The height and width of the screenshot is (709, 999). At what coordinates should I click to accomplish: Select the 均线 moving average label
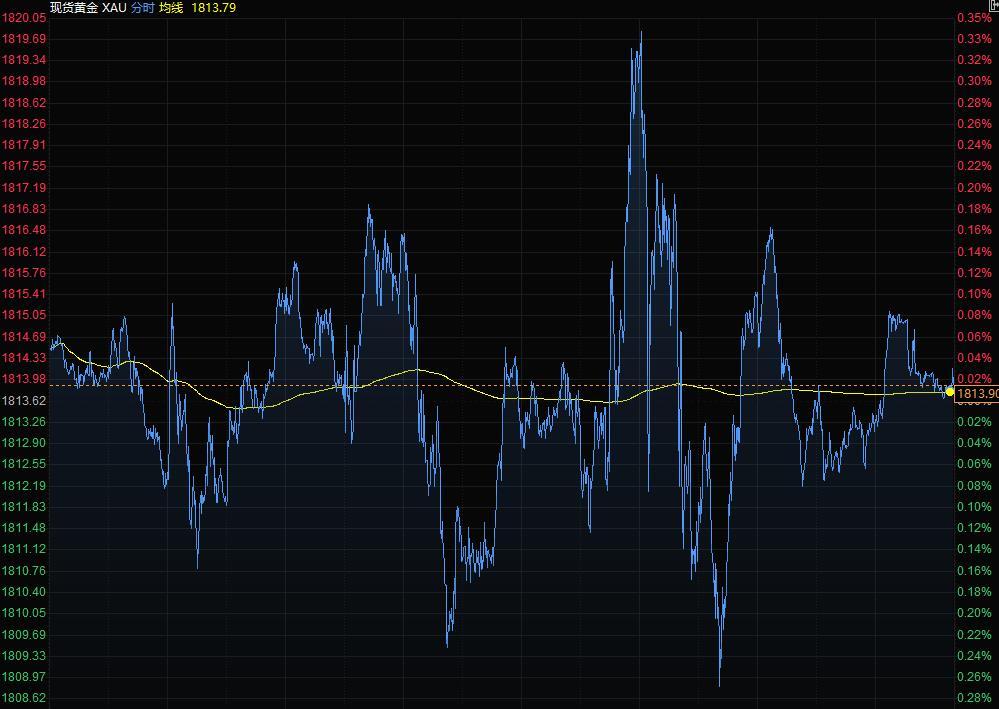(x=171, y=7)
